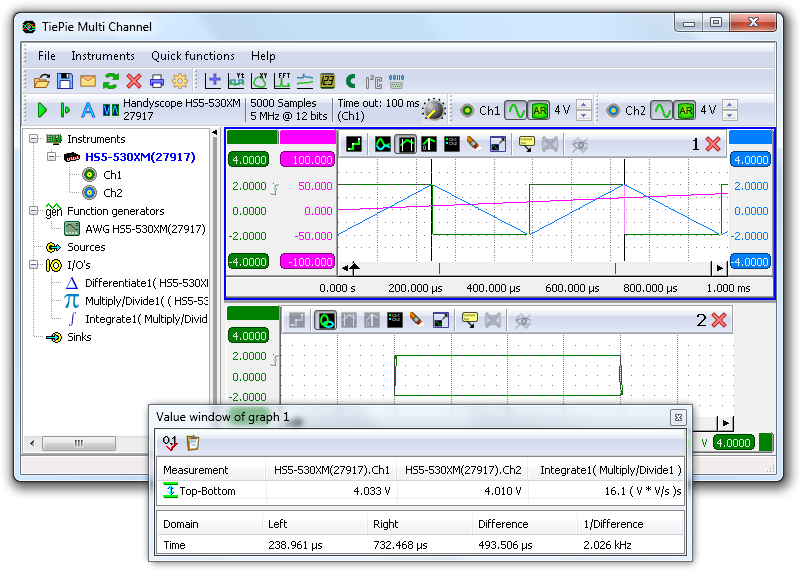Open the Help menu
Viewport: 801px width, 571px height.
[x=263, y=56]
